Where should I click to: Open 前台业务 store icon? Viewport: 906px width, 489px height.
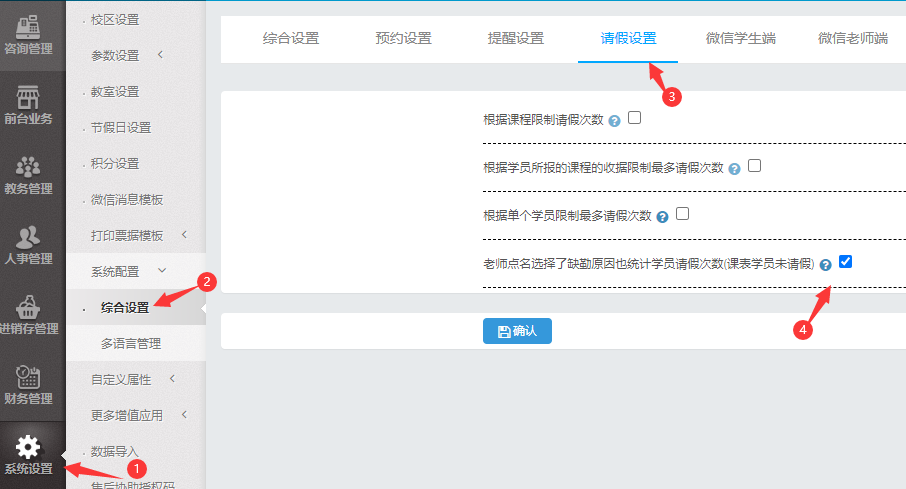[28, 97]
